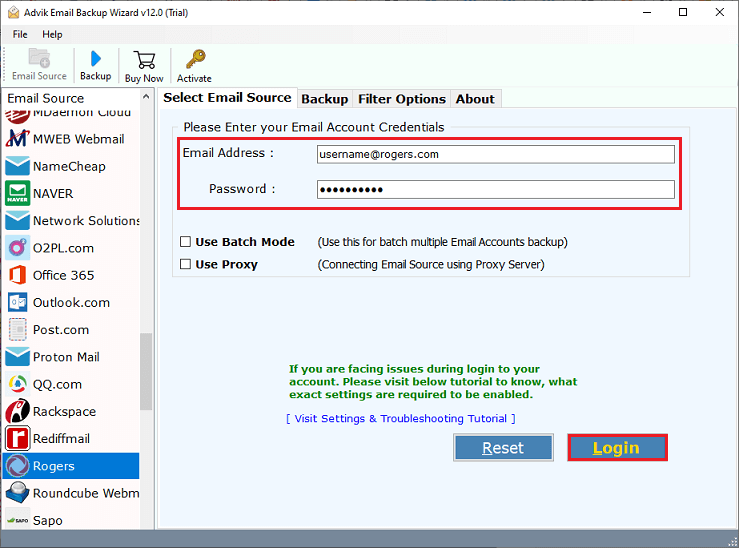Screen dimensions: 739x548
Task: Select the NameCheap envelope icon
Action: (17, 166)
